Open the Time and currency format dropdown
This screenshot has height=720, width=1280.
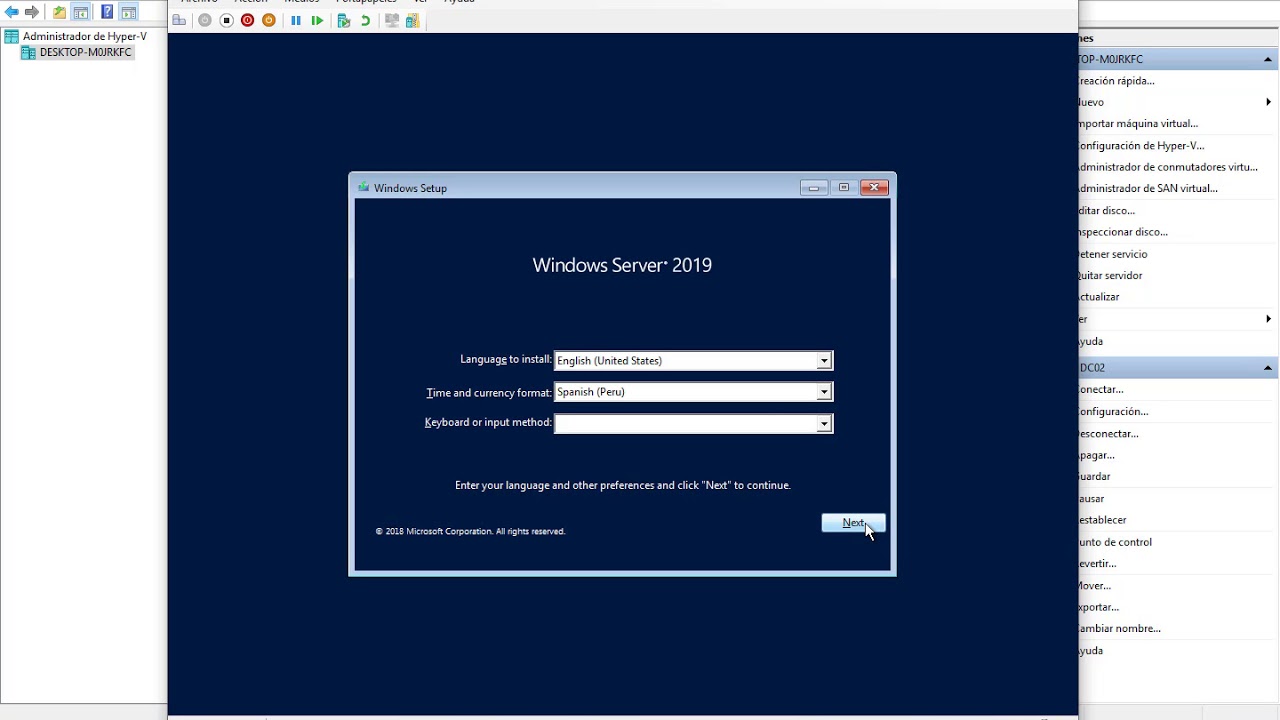[x=823, y=393]
